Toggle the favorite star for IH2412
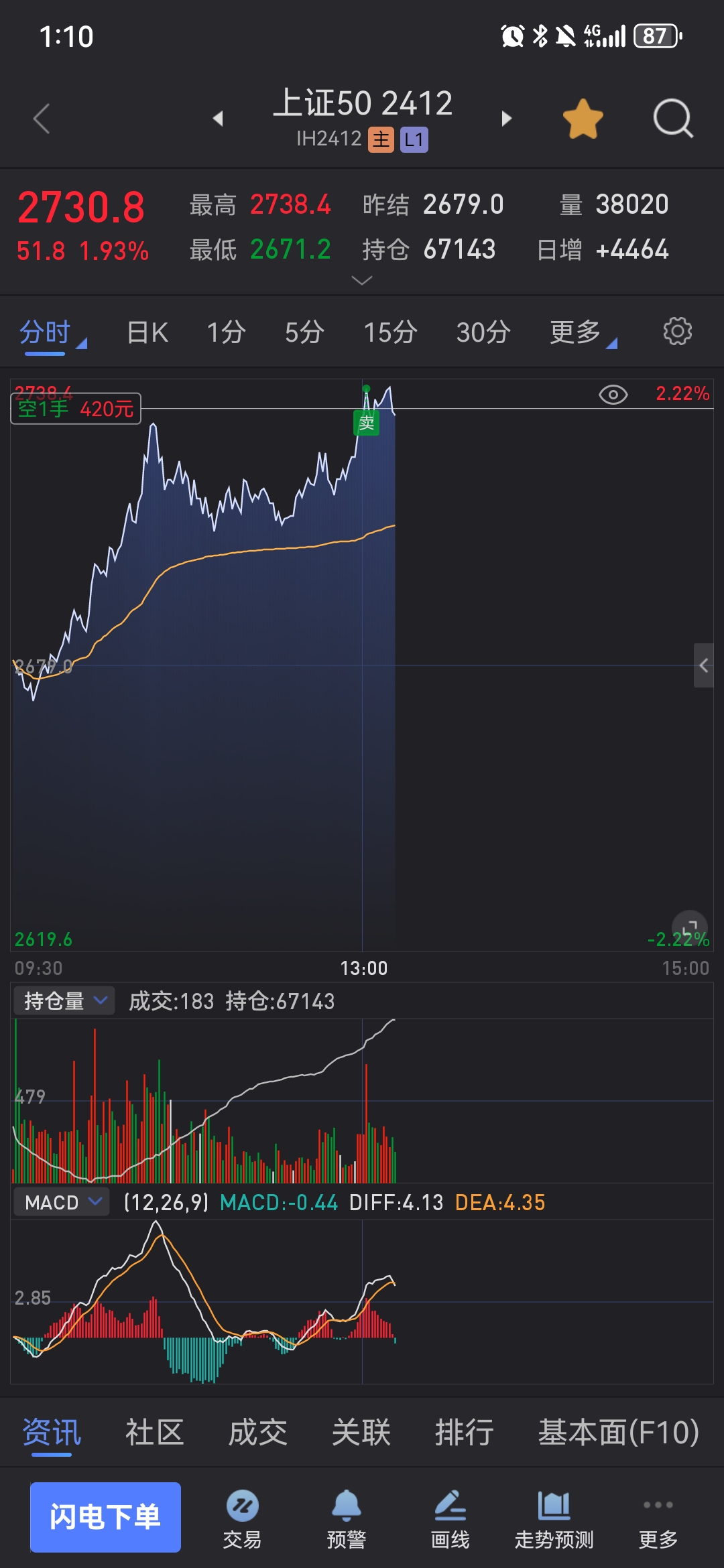The height and width of the screenshot is (1568, 724). (583, 119)
